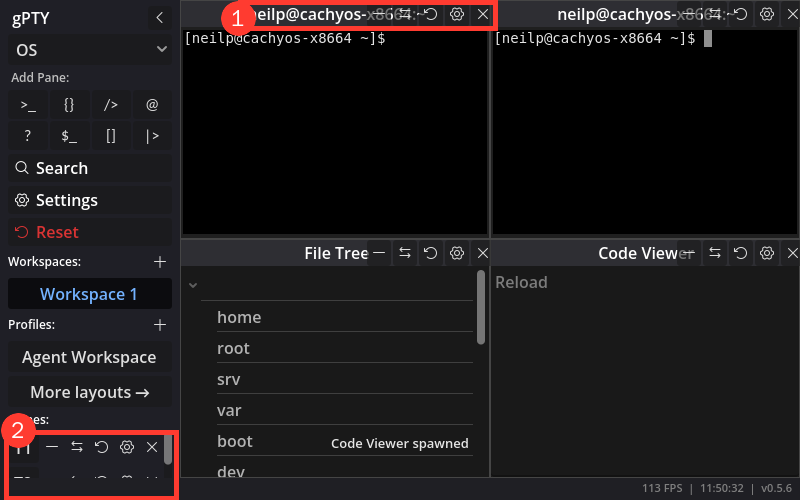Add a pane using the @ icon
Image resolution: width=800 pixels, height=500 pixels.
click(152, 105)
